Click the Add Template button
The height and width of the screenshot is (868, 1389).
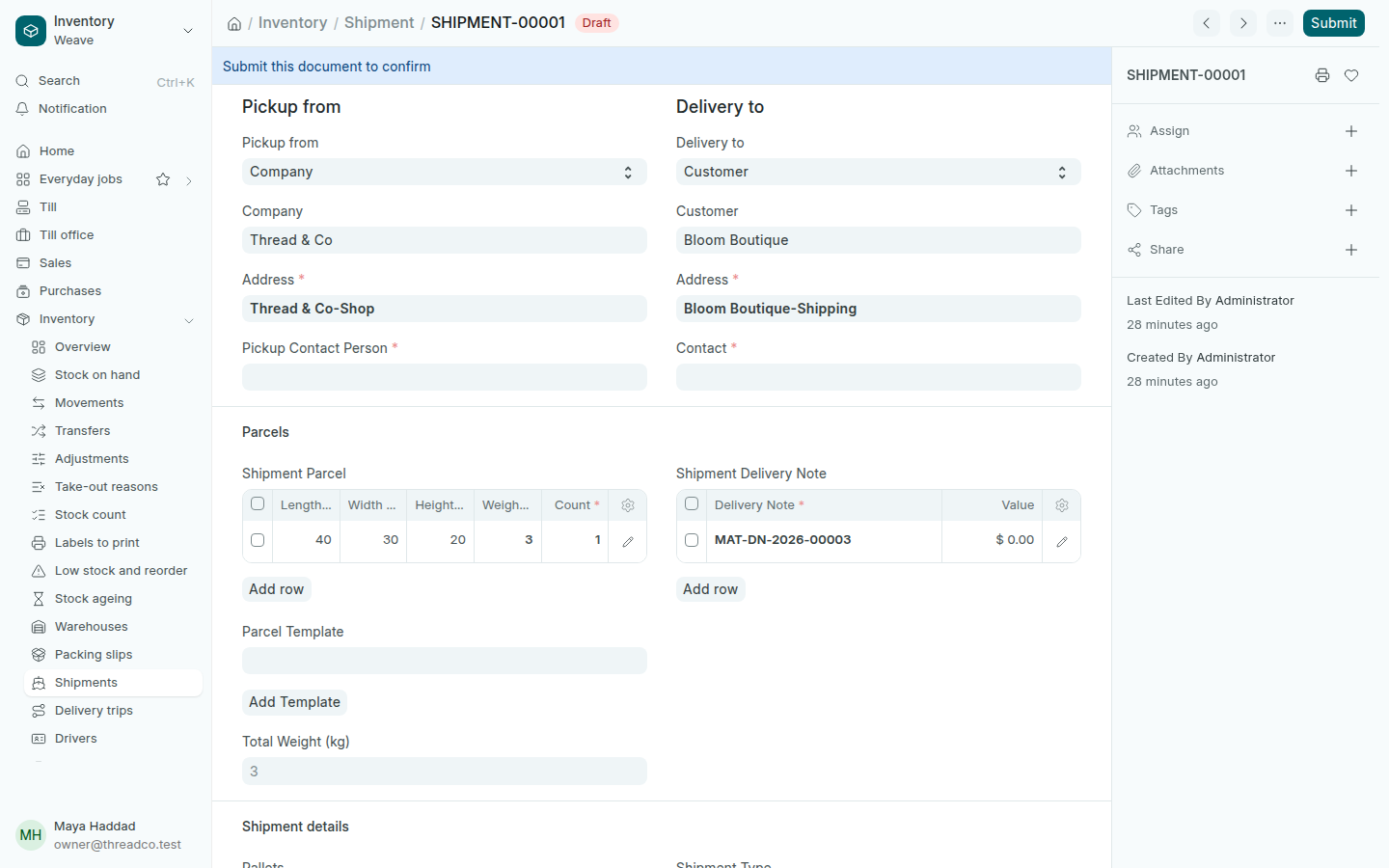point(294,702)
